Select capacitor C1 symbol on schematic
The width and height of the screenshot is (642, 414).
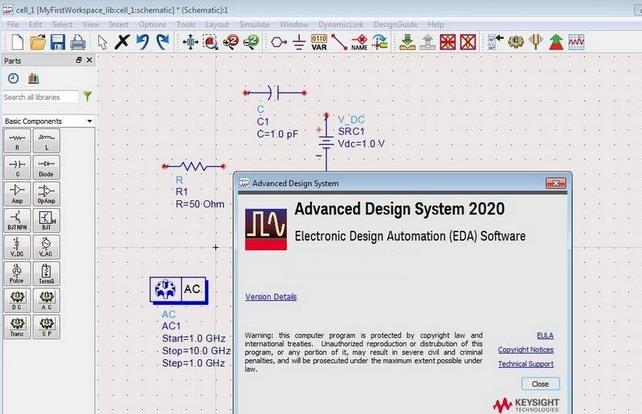275,93
